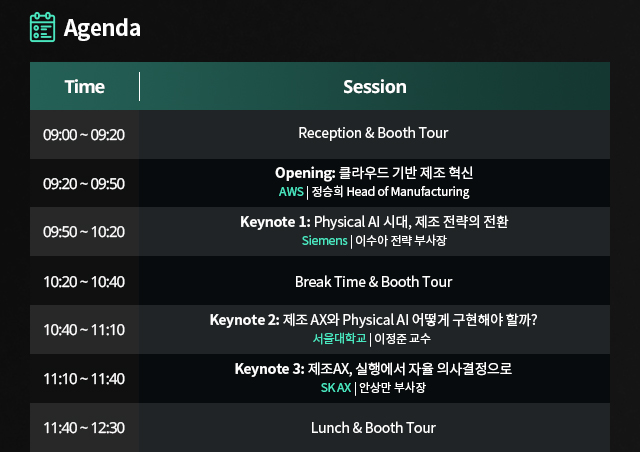
Task: Open the Reception & Booth Tour session
Action: [x=373, y=133]
